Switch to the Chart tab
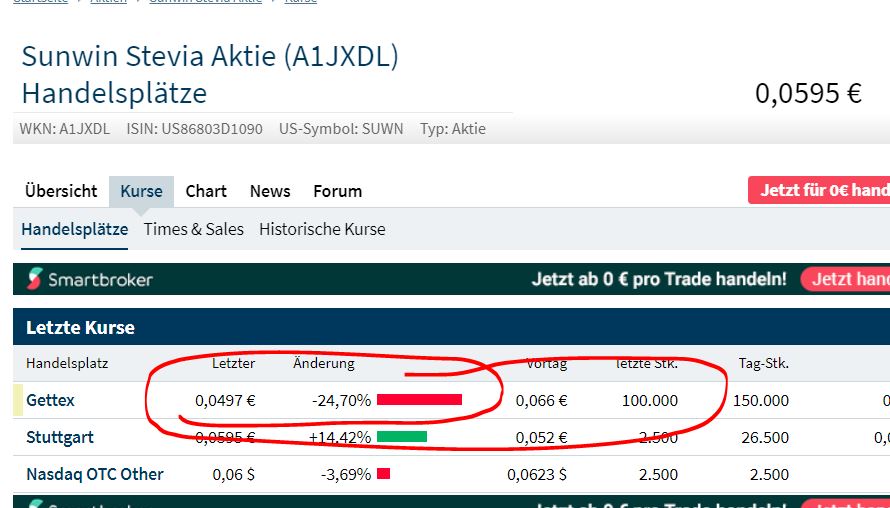890x508 pixels. tap(206, 191)
